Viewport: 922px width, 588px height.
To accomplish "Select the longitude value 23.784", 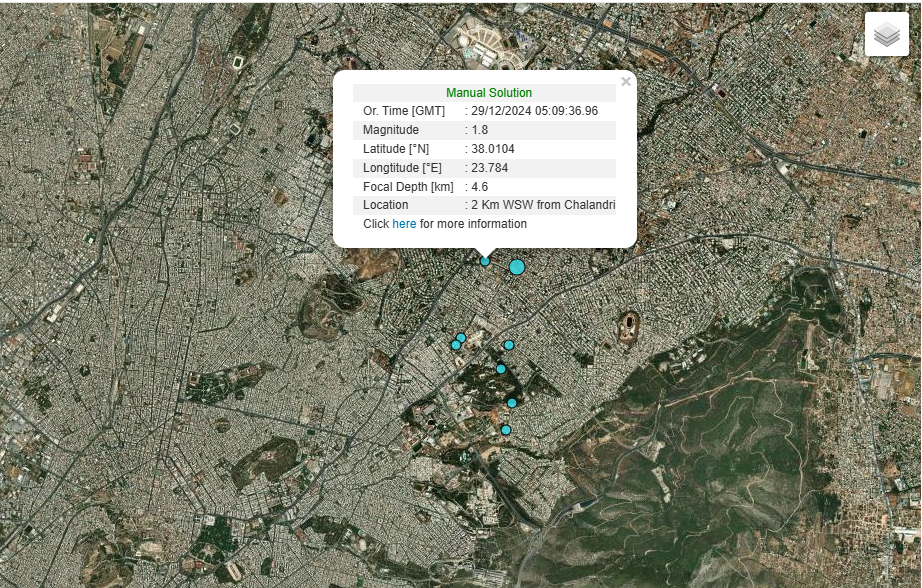I will click(x=489, y=168).
